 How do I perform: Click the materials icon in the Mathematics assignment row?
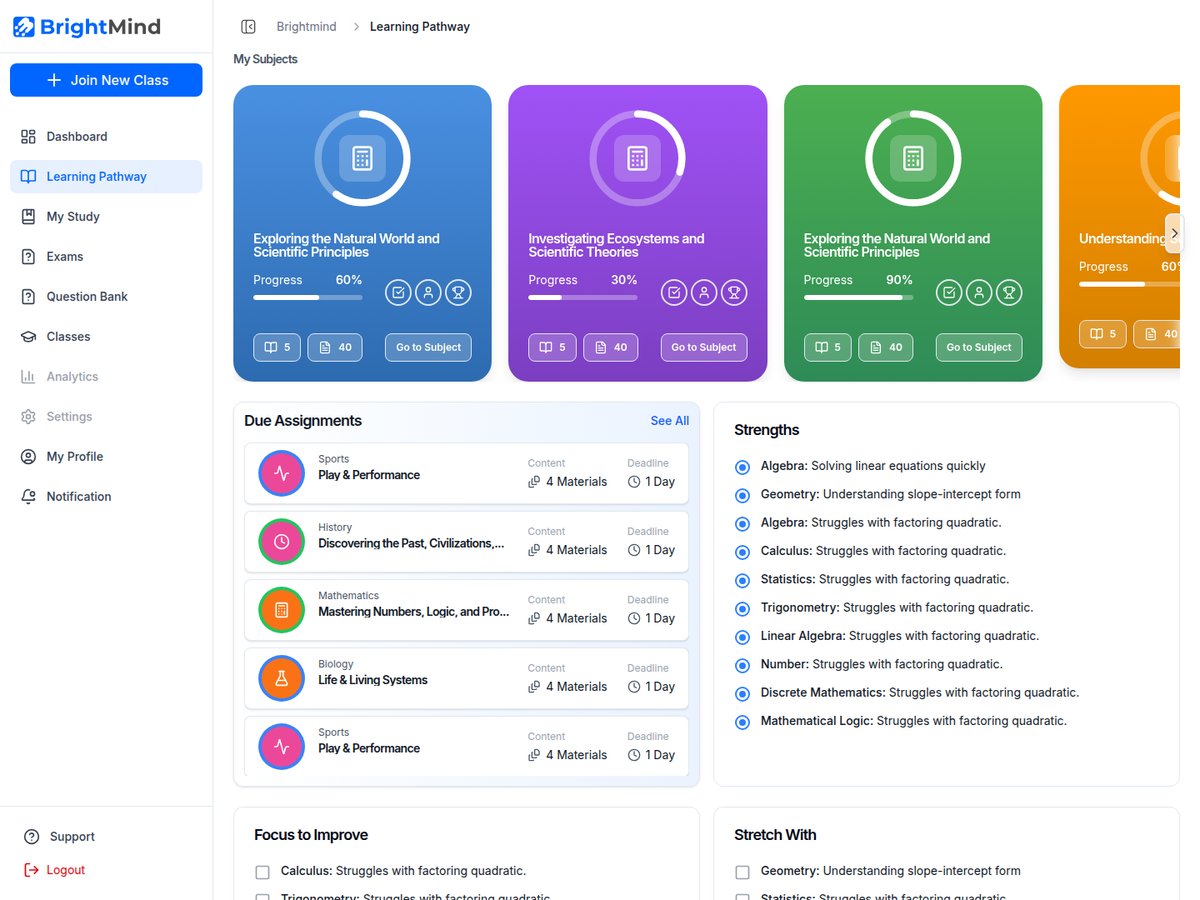click(x=534, y=619)
